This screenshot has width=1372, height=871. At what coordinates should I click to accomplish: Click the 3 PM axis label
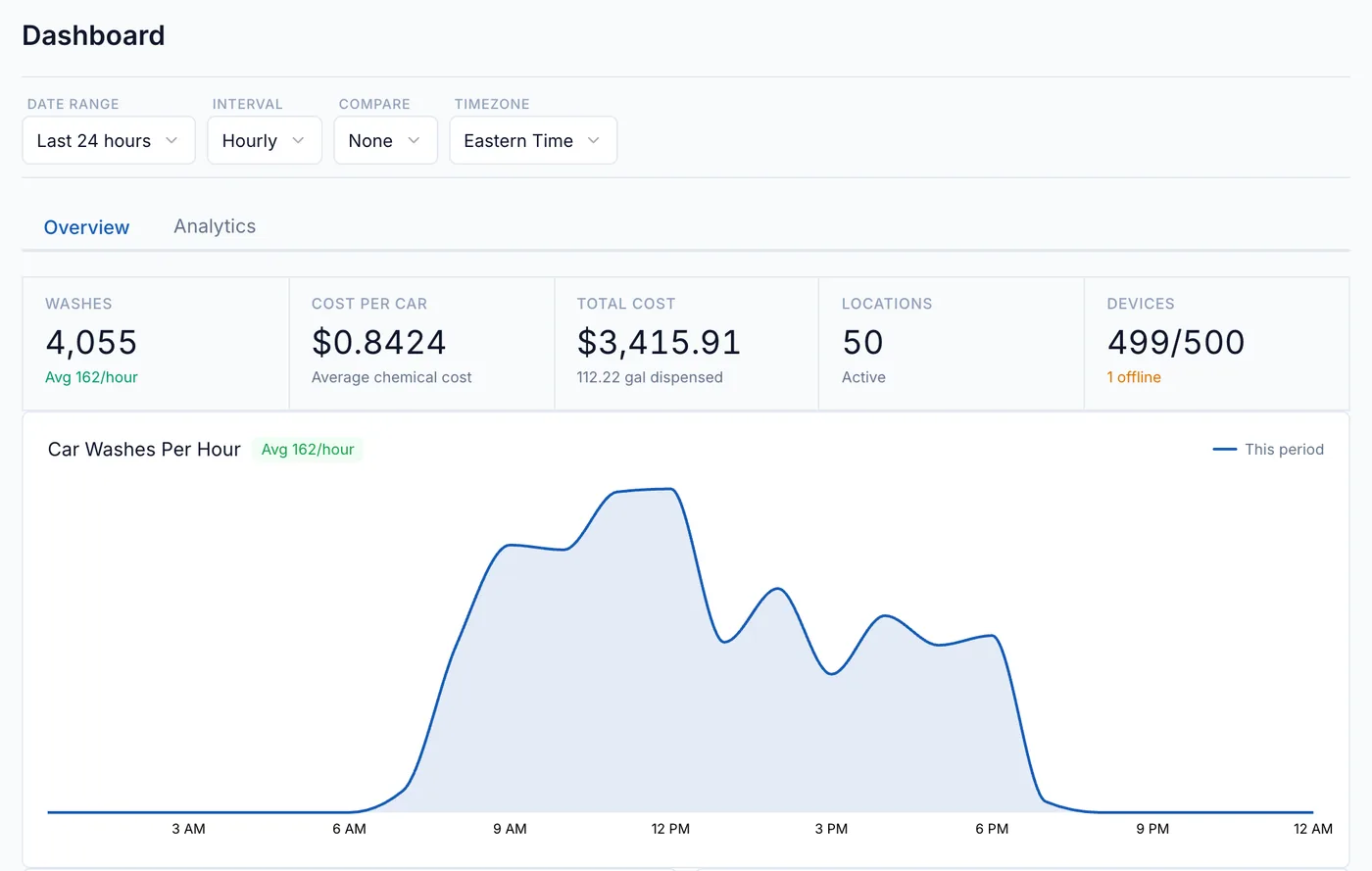[x=831, y=829]
